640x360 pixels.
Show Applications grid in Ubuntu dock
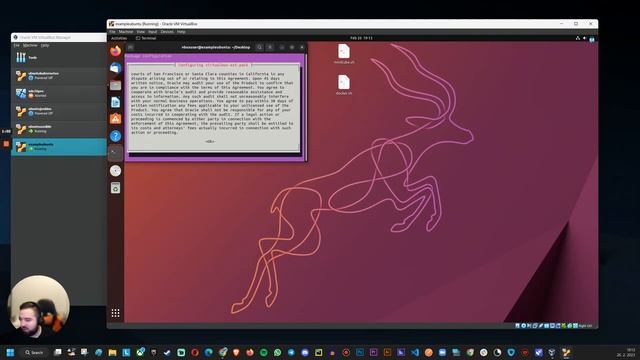116,313
